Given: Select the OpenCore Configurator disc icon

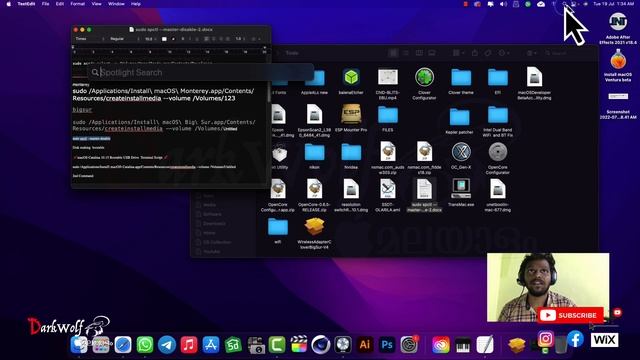Looking at the screenshot, I should coord(498,152).
